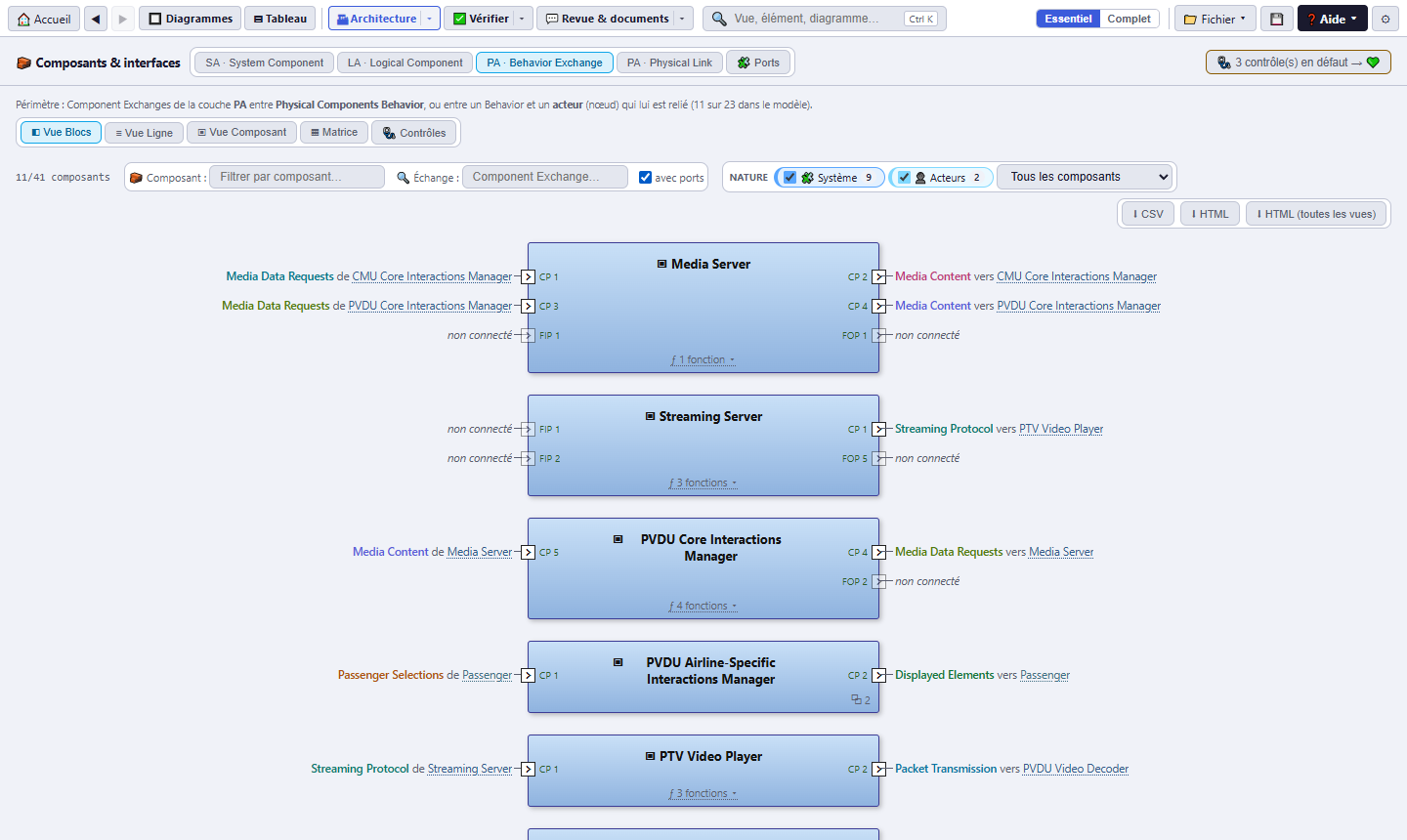Switch to SA · System Component tab
This screenshot has height=840, width=1407.
264,63
